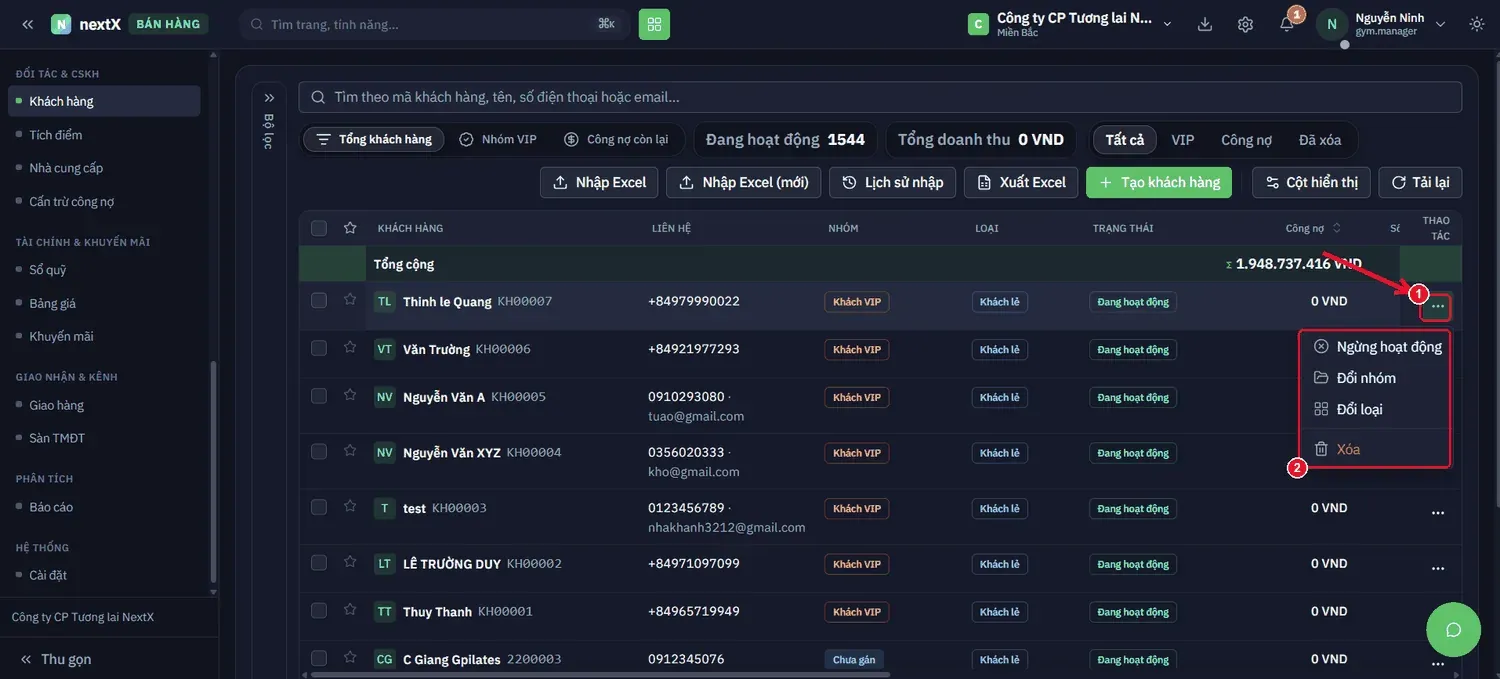Check the Thinh le Quang row checkbox

[319, 300]
